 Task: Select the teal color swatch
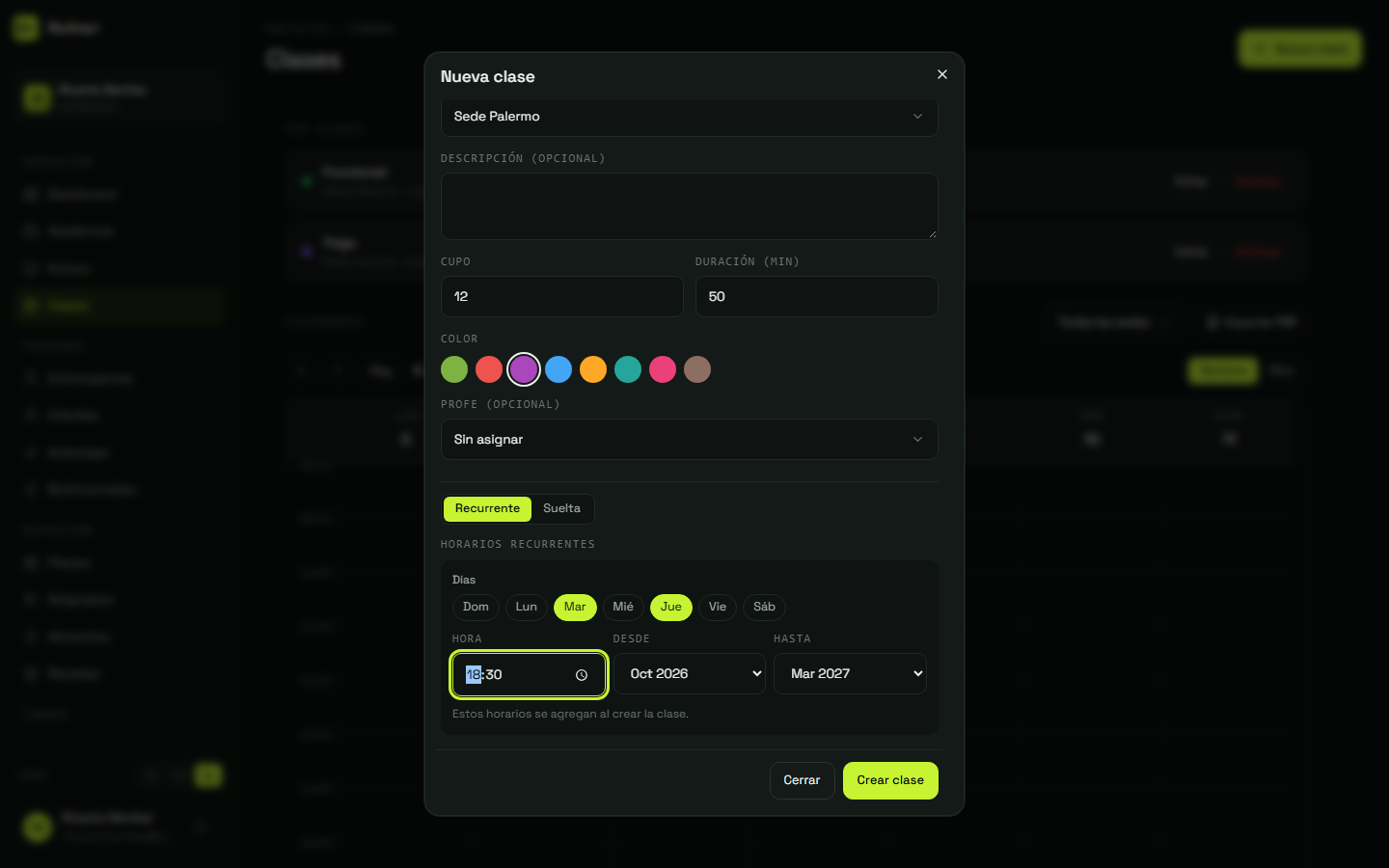[x=628, y=369]
